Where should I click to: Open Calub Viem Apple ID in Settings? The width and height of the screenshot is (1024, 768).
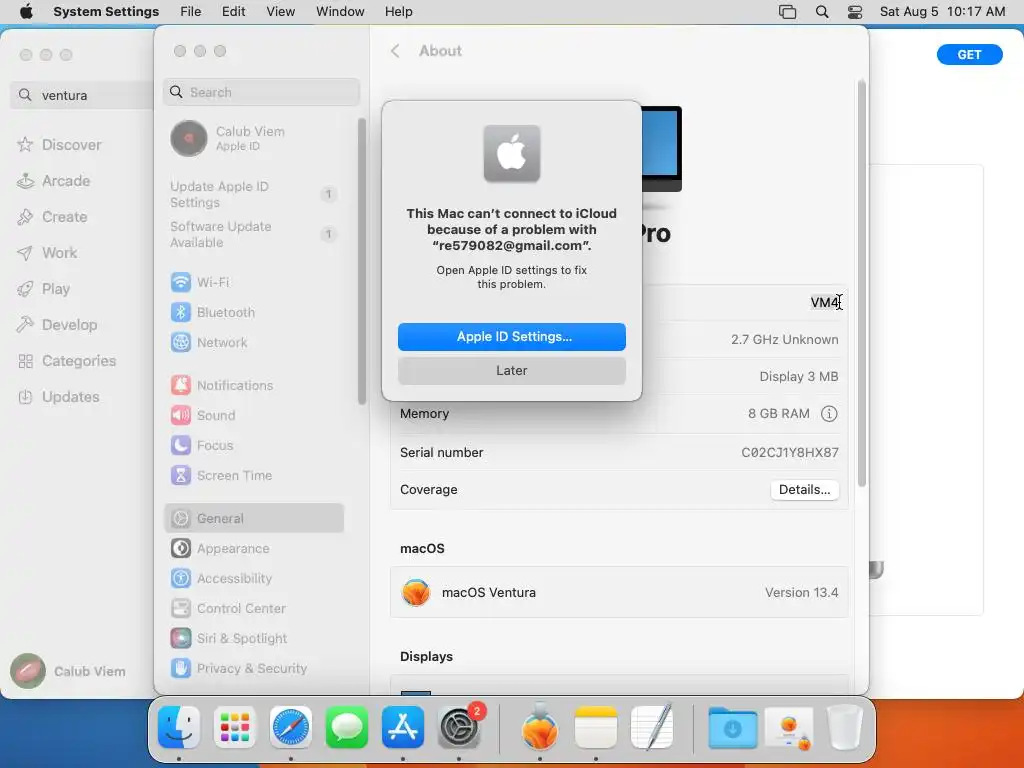pyautogui.click(x=255, y=138)
